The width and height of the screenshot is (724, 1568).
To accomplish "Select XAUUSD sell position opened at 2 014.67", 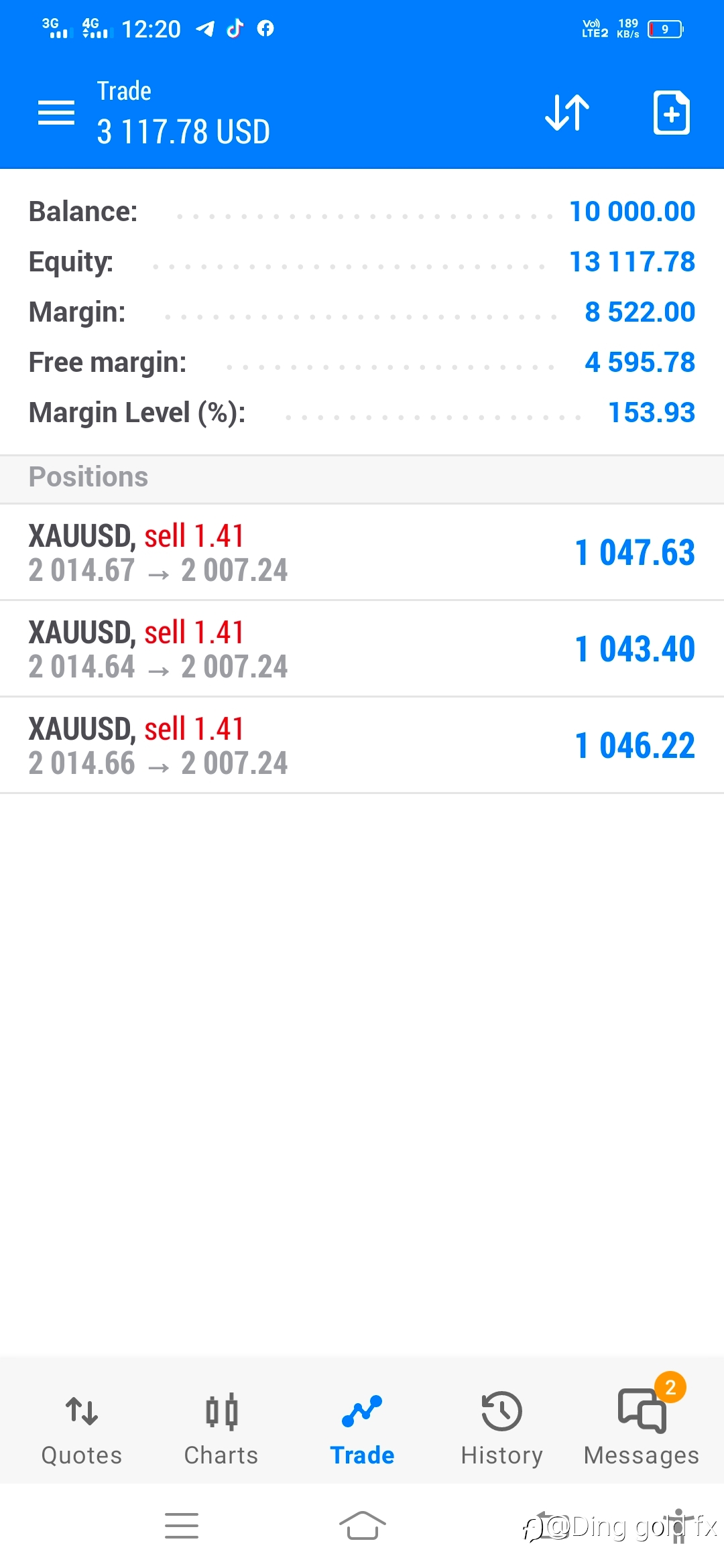I will 362,552.
